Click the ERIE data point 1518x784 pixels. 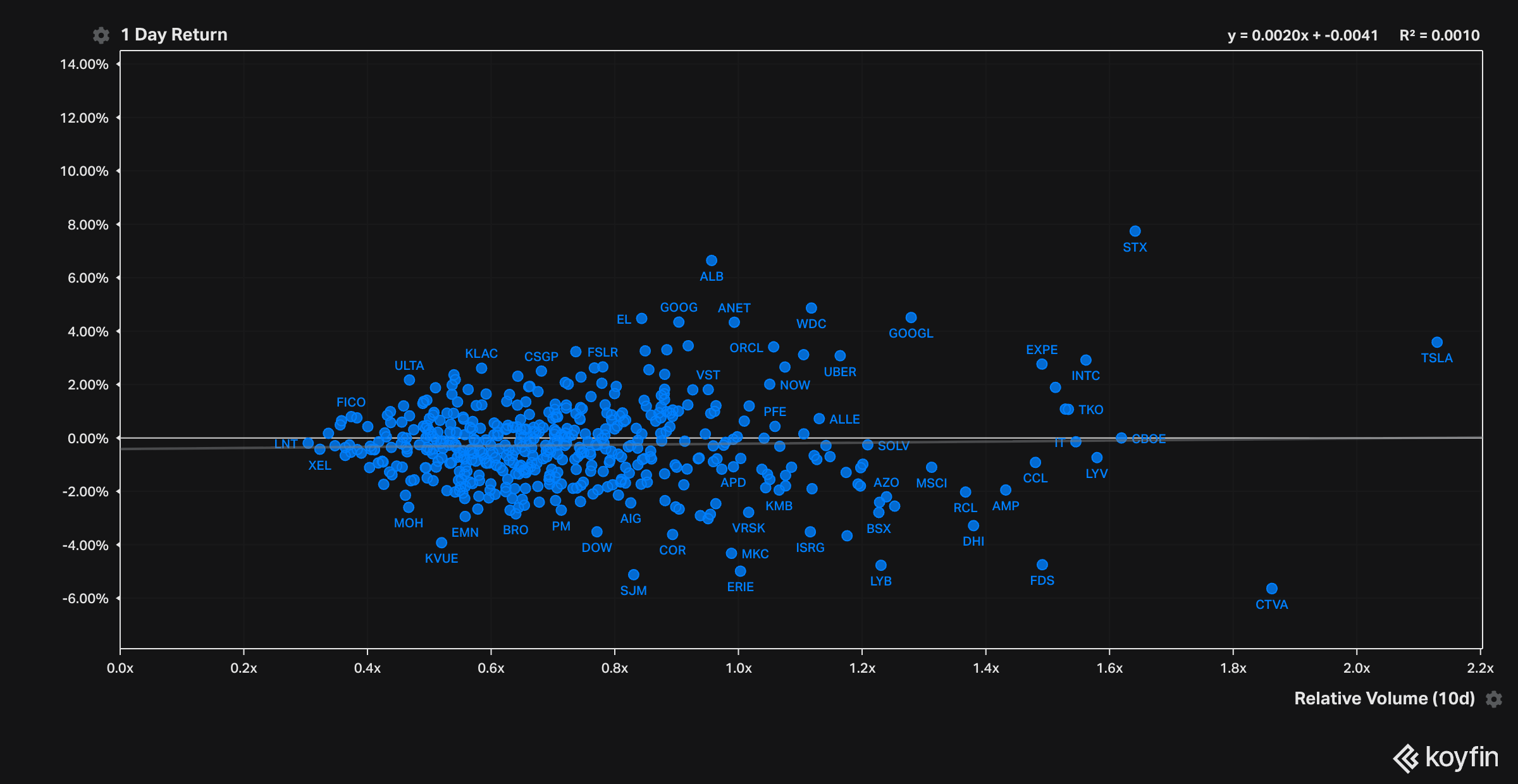point(741,572)
